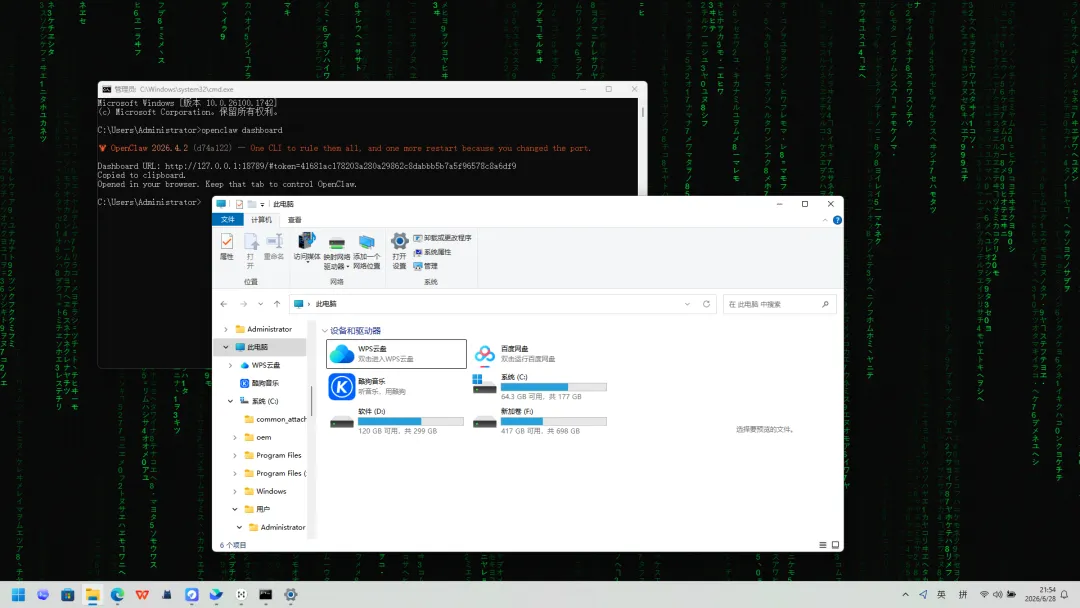Viewport: 1080px width, 608px height.
Task: Click 添加一个网络位置 (Add a network location) icon
Action: click(366, 252)
